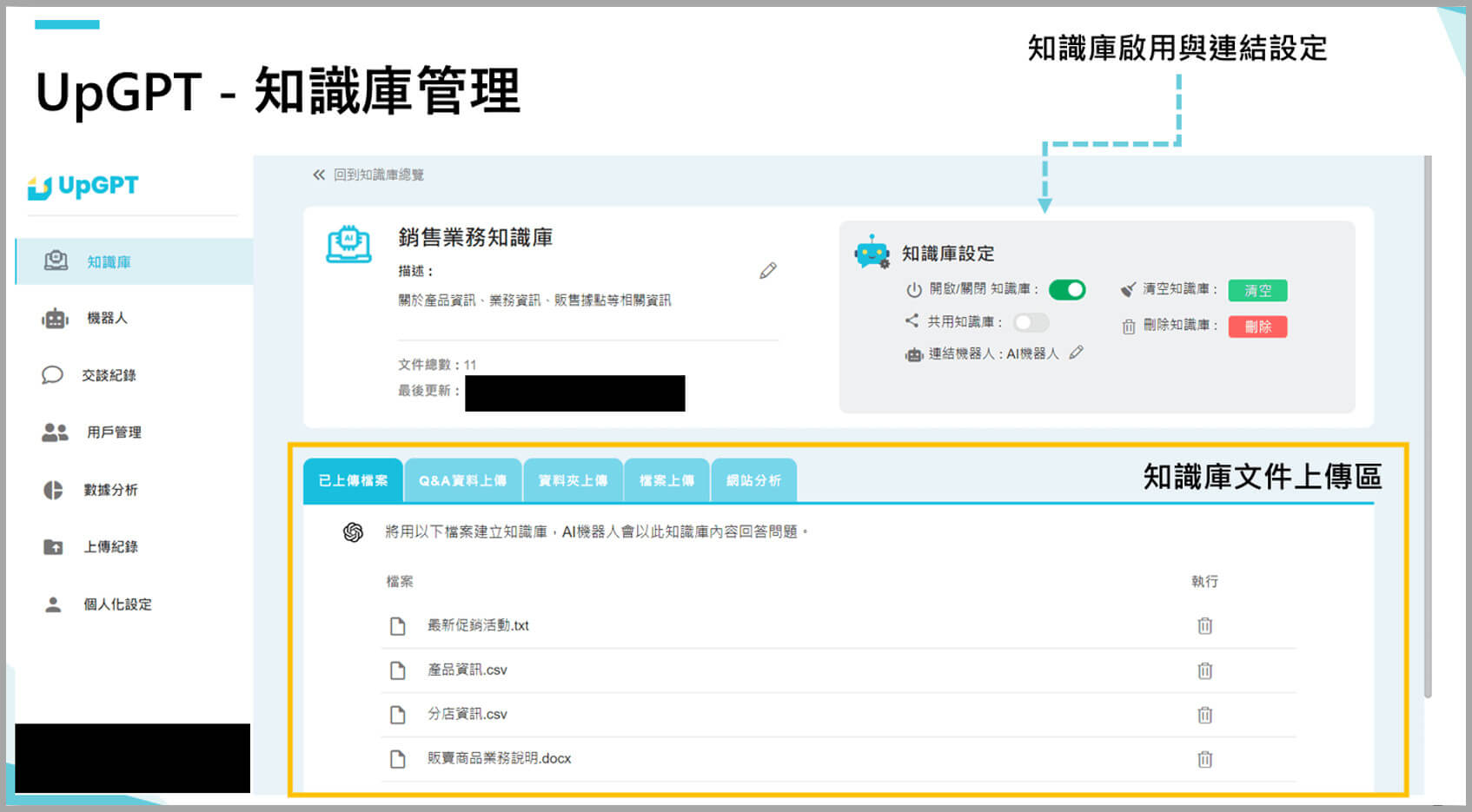Click the file icon beside 最新促銷活動.txt
This screenshot has width=1472, height=812.
(x=398, y=626)
